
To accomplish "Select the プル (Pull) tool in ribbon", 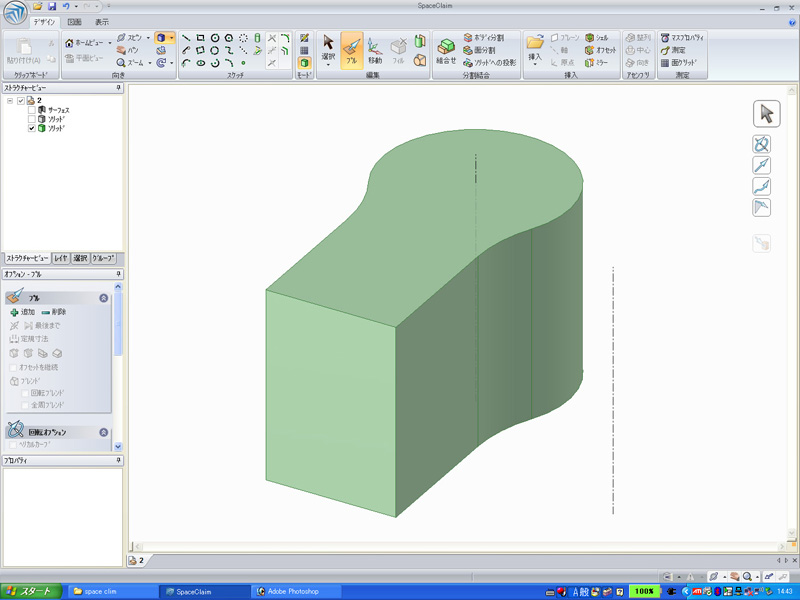I will pyautogui.click(x=351, y=49).
